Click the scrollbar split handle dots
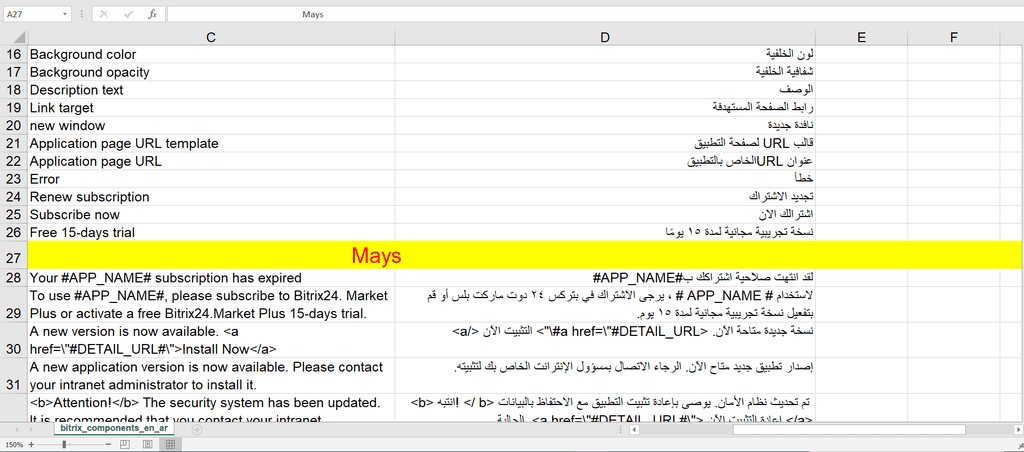1024x452 pixels. point(621,429)
